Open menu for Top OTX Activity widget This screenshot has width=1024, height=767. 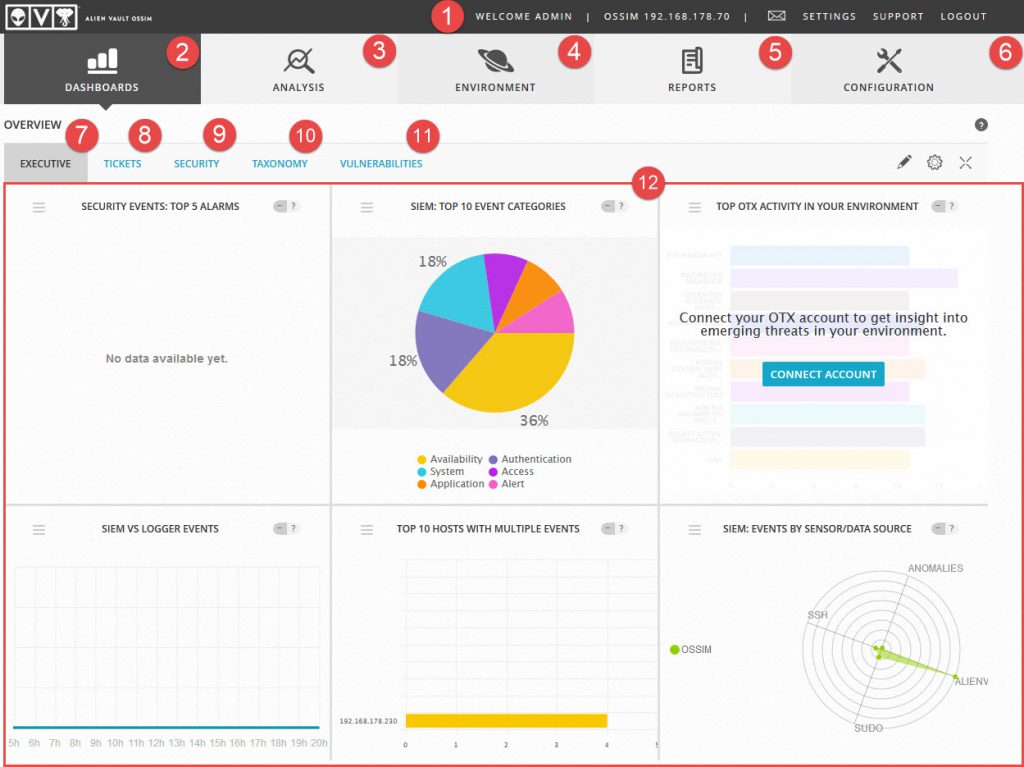(695, 207)
